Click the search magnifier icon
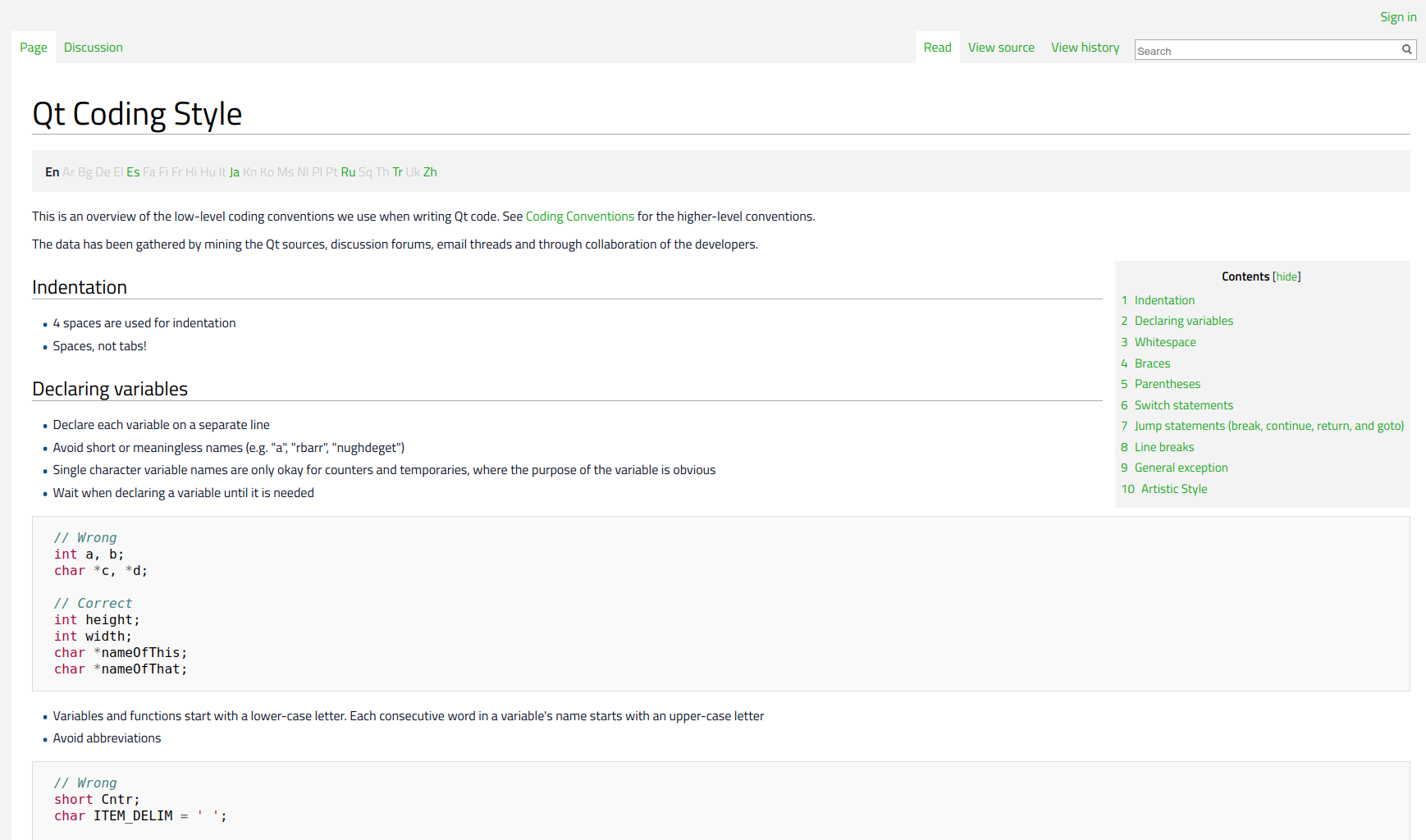1426x840 pixels. (1406, 49)
